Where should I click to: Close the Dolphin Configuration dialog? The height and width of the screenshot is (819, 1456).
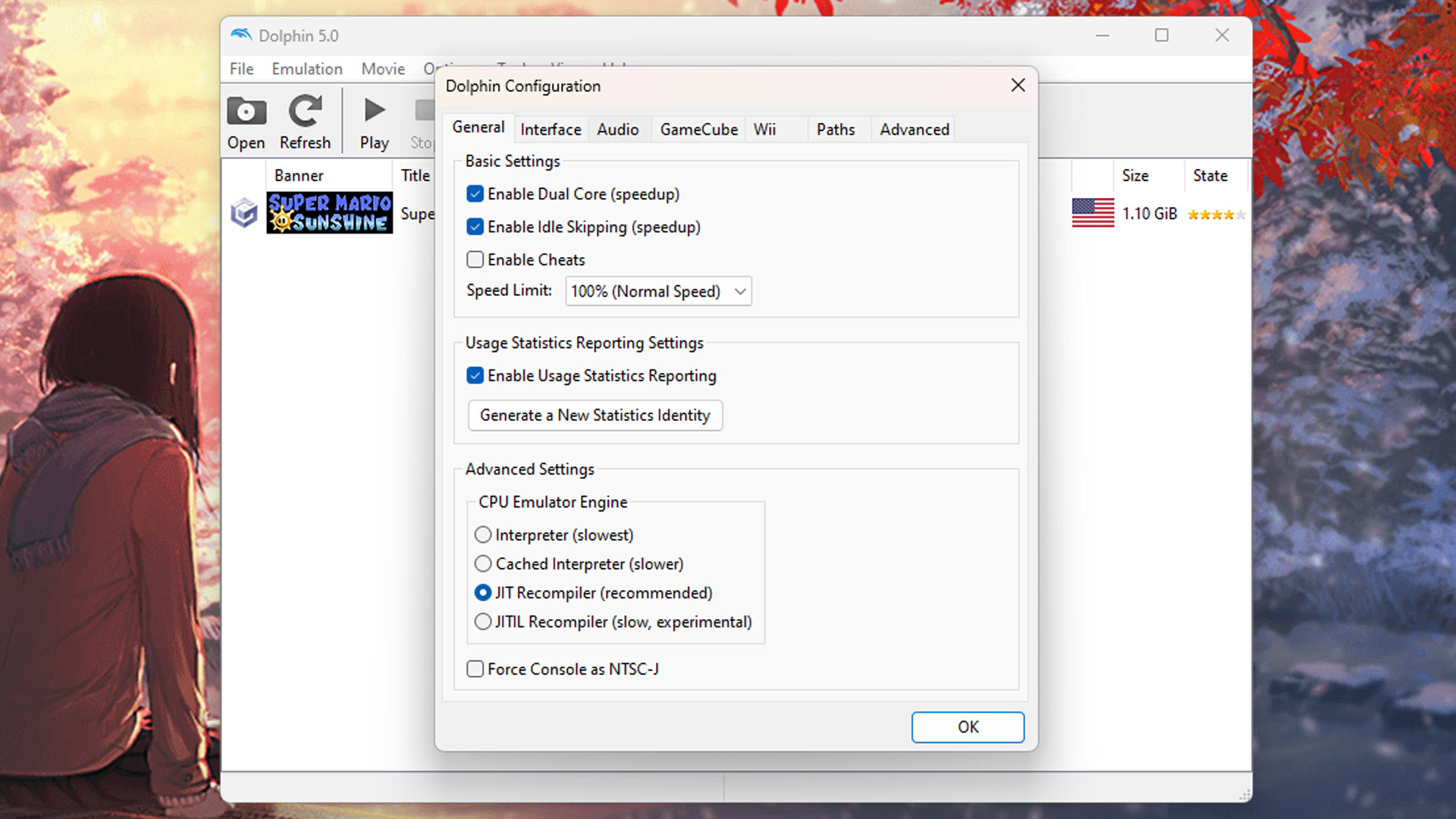point(1018,86)
